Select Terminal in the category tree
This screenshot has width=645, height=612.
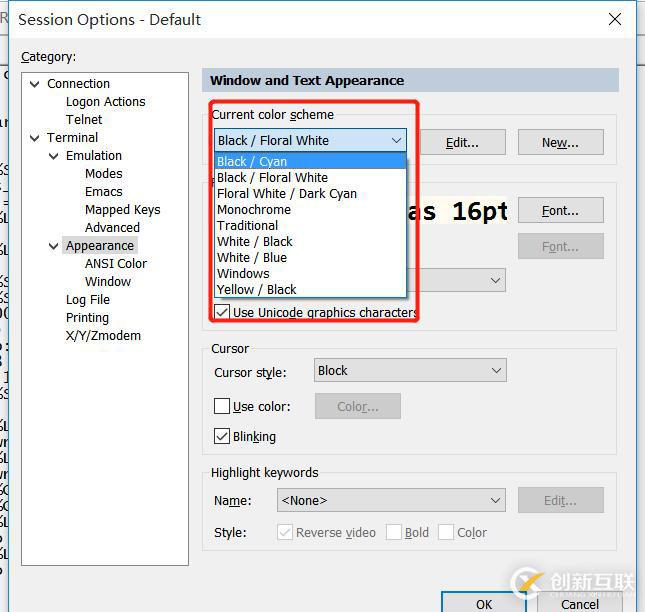click(x=72, y=137)
